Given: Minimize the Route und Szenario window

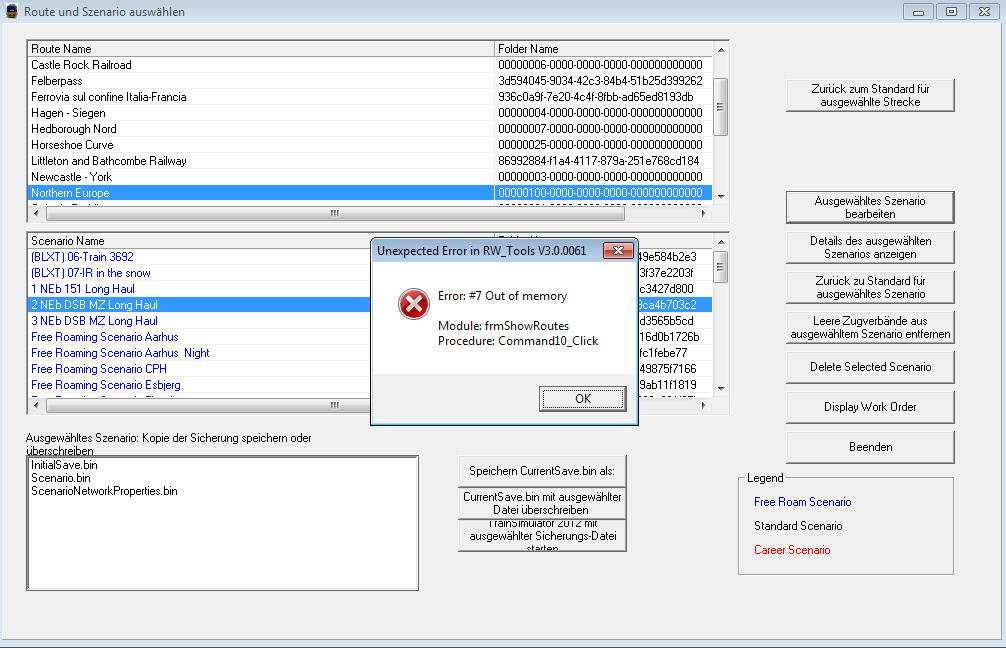Looking at the screenshot, I should click(x=918, y=12).
